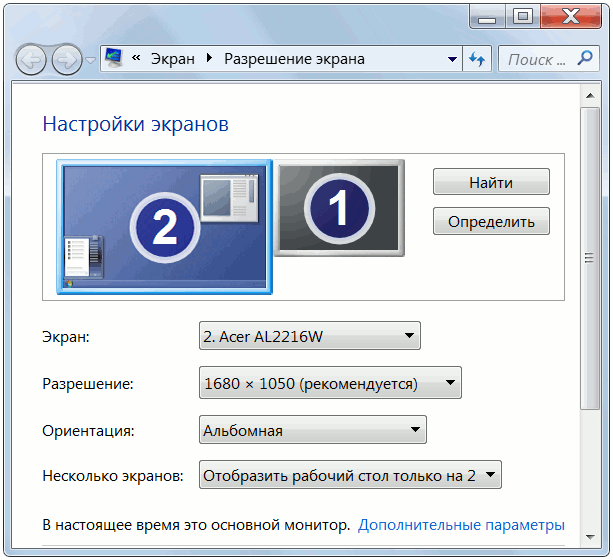
Task: Click the scroll up arrow
Action: 590,96
